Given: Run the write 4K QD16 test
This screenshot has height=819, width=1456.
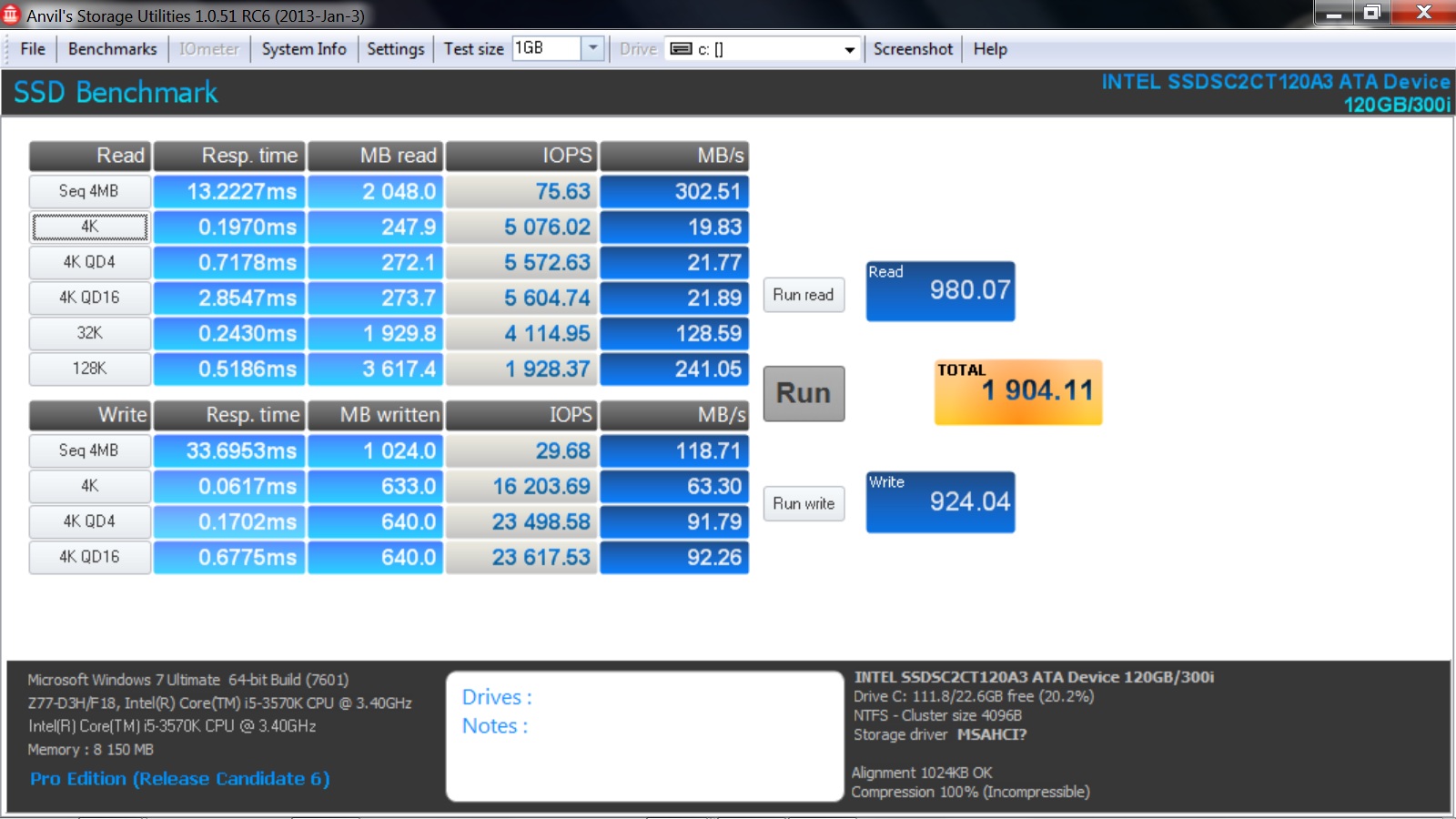Looking at the screenshot, I should [x=89, y=557].
